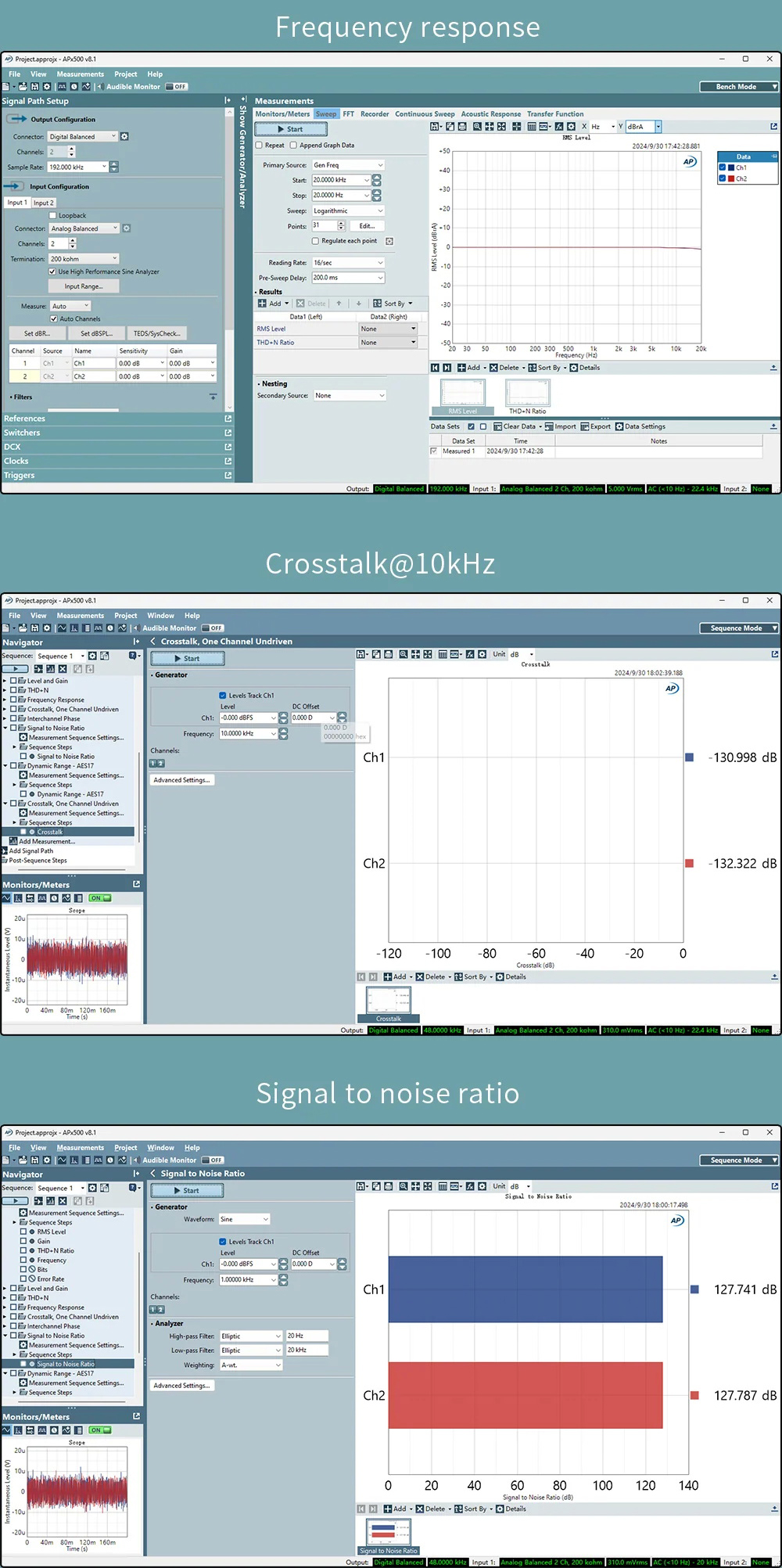Open the Termination 200 kohm dropdown
Screen dimensions: 782x1568
[114, 259]
